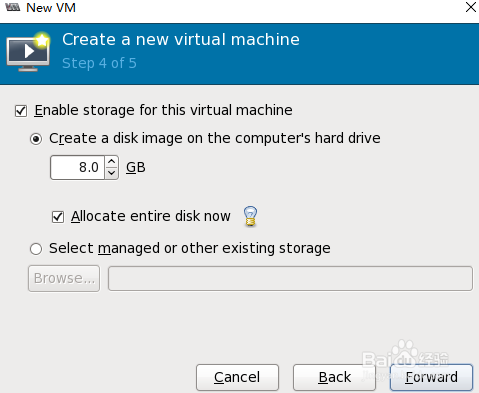
Task: Click the New VM window title
Action: (x=51, y=7)
